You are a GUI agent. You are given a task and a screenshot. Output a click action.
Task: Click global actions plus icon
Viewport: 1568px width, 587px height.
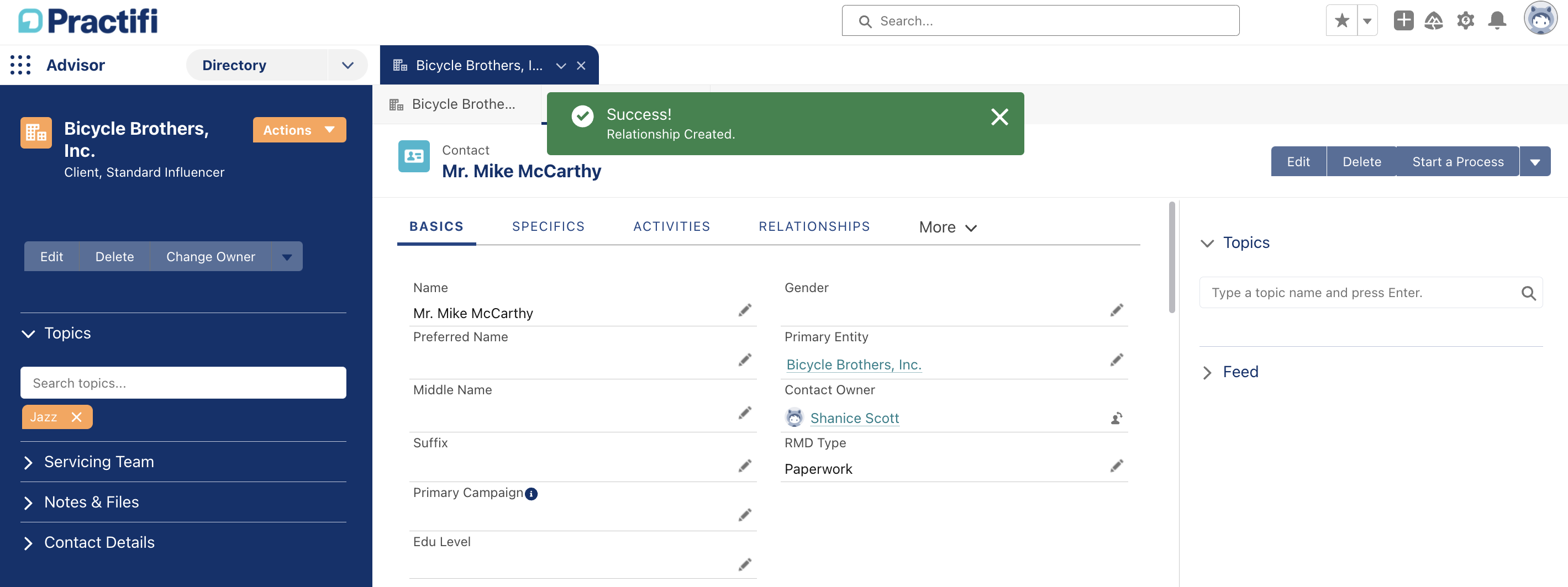pyautogui.click(x=1404, y=20)
